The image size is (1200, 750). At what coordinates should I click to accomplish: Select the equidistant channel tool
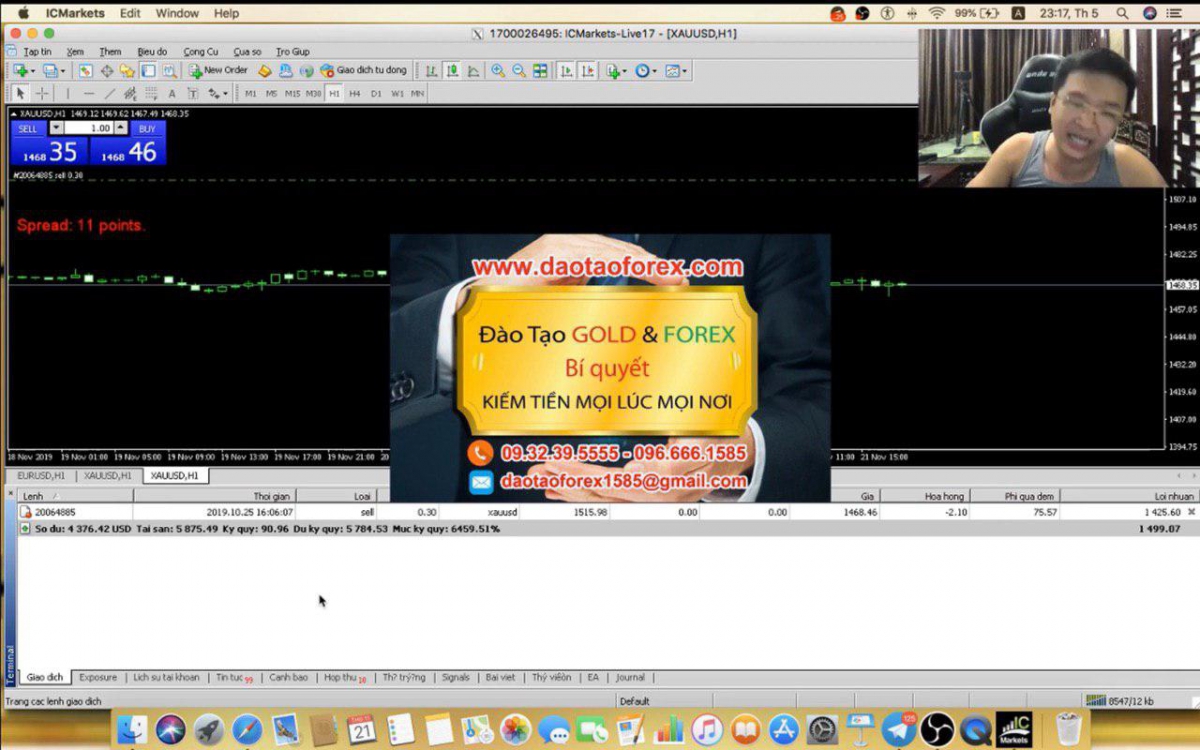tap(130, 93)
